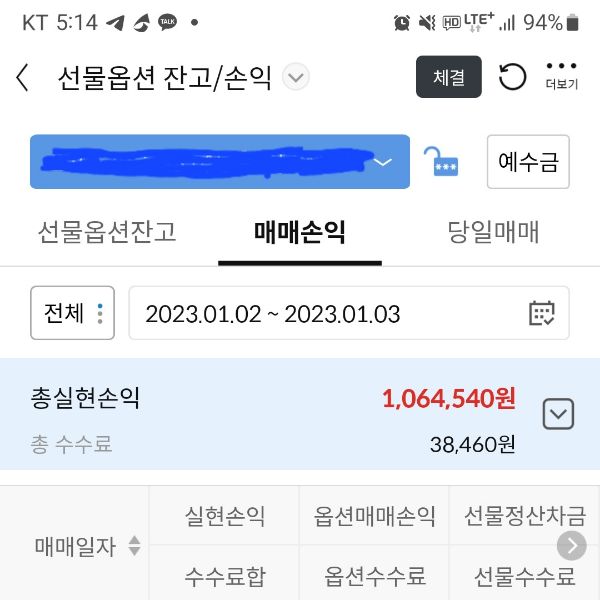Image resolution: width=600 pixels, height=600 pixels.
Task: Open the screen title dropdown chevron
Action: (296, 77)
